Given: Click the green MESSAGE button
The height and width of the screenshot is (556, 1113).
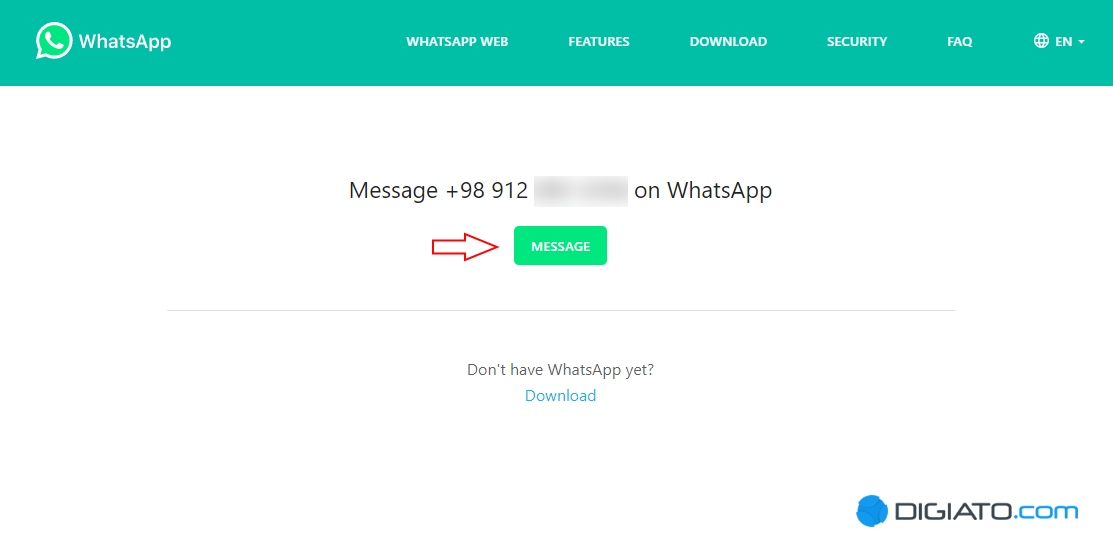Looking at the screenshot, I should pyautogui.click(x=560, y=246).
